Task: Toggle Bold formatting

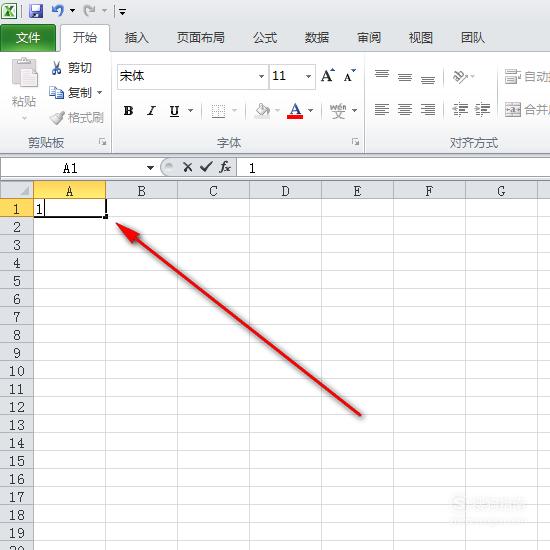Action: [x=128, y=111]
